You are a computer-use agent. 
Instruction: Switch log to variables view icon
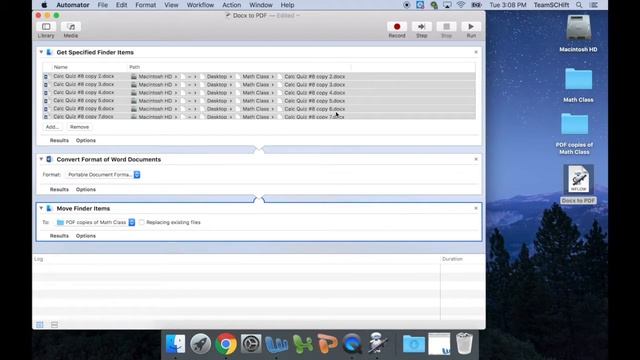click(54, 325)
